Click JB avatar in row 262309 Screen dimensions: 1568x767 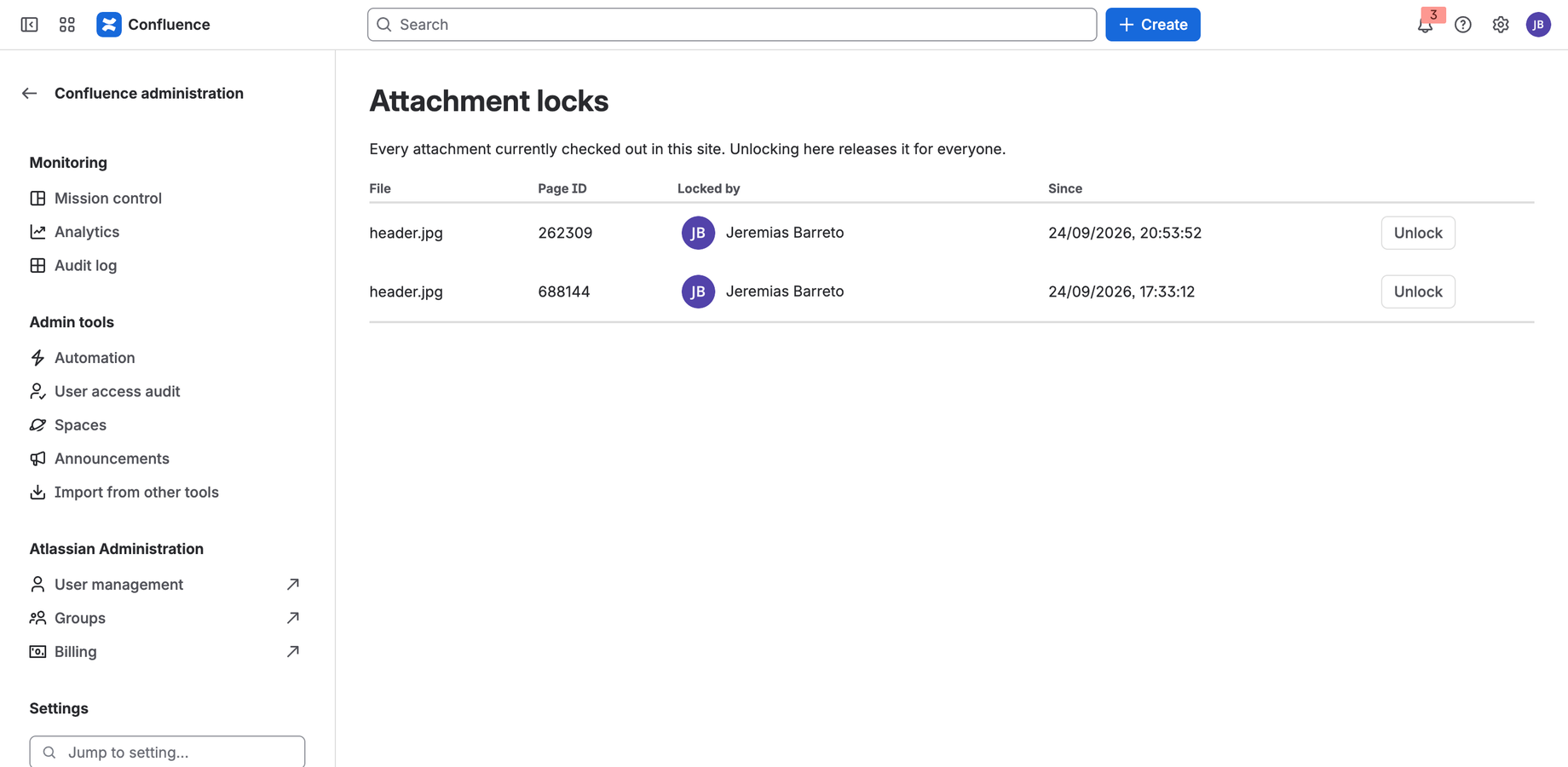698,233
